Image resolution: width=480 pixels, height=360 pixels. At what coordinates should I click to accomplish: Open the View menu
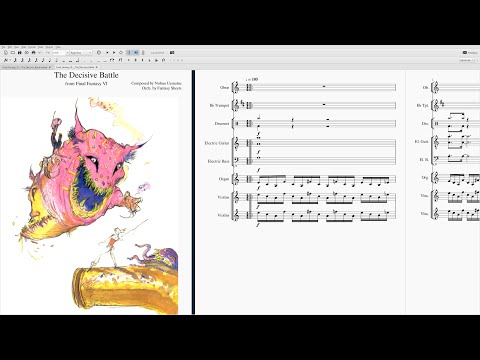(16, 47)
